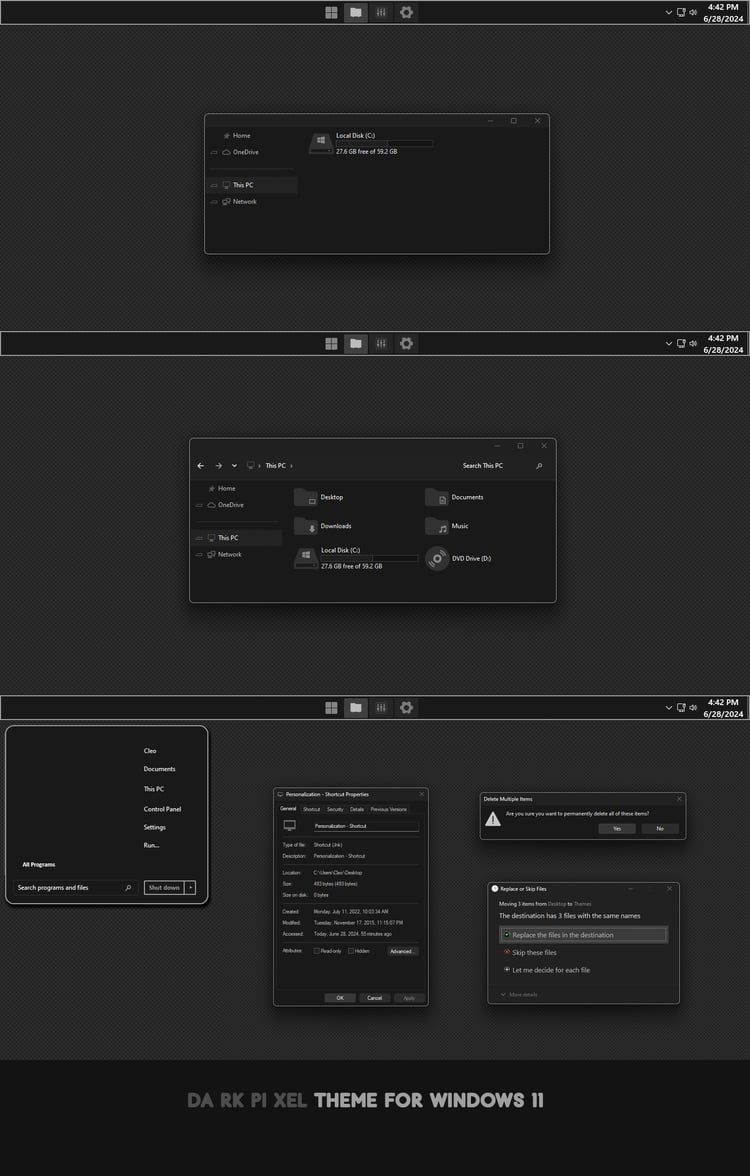Image resolution: width=750 pixels, height=1176 pixels.
Task: Click the warning triangle in Delete Multiple Items
Action: pyautogui.click(x=493, y=819)
